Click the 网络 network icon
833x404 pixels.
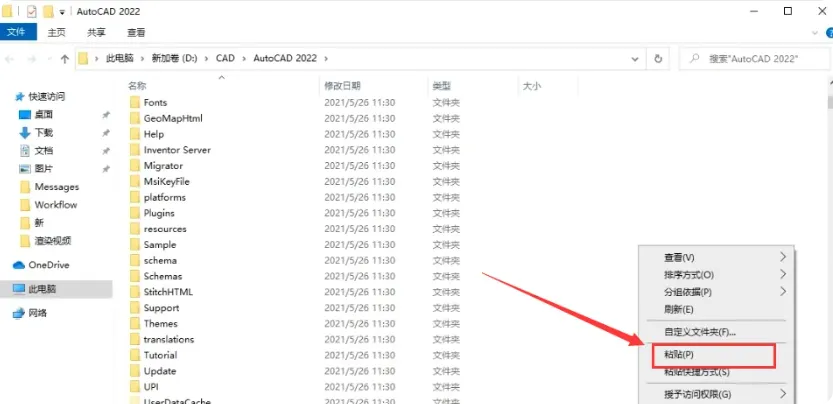click(x=19, y=313)
